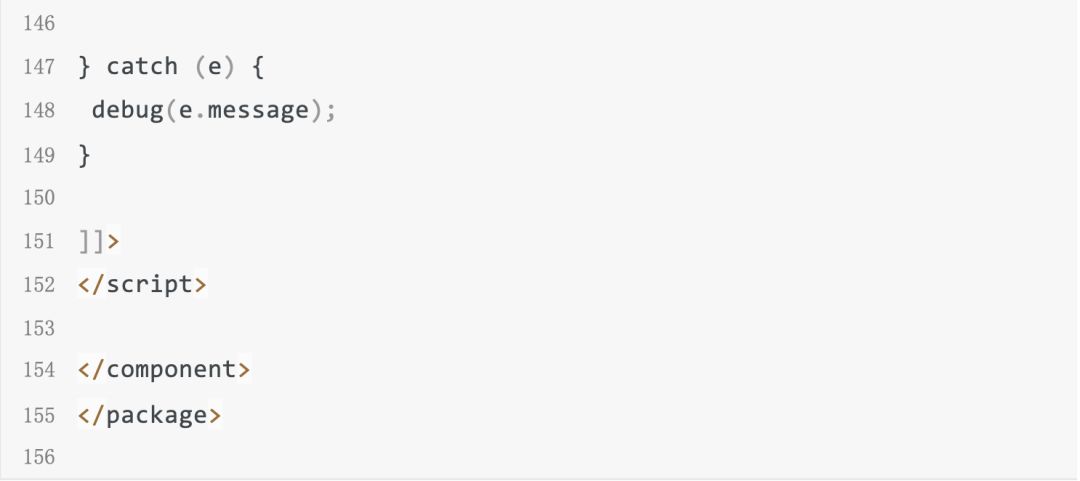Click line number 155
1080x481 pixels.
point(40,414)
